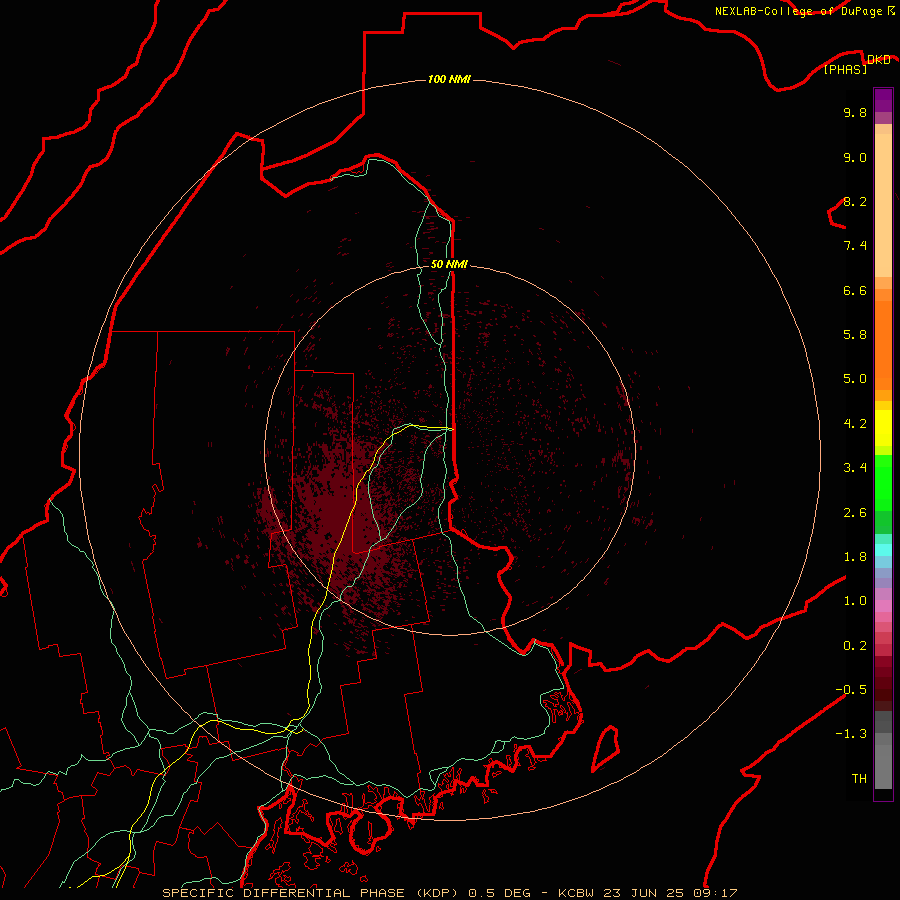Click the -1.3 scale value

(851, 734)
